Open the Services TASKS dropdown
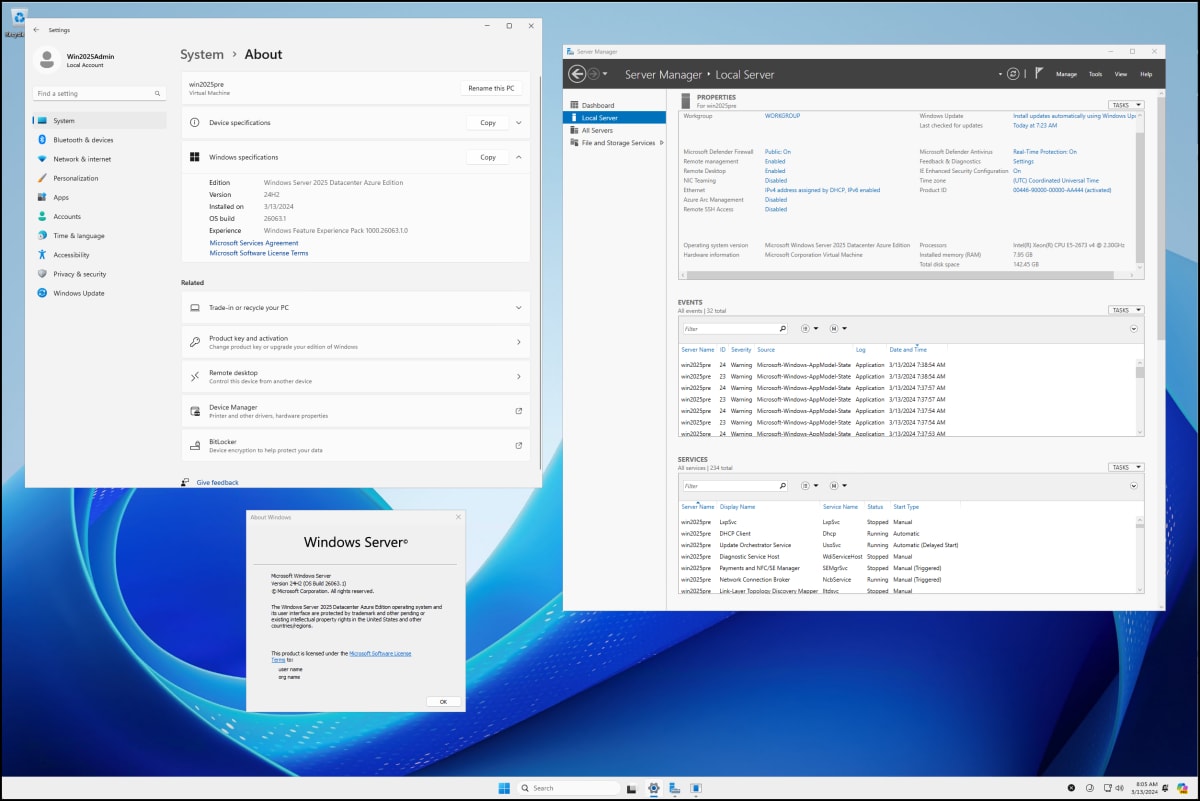 coord(1126,467)
